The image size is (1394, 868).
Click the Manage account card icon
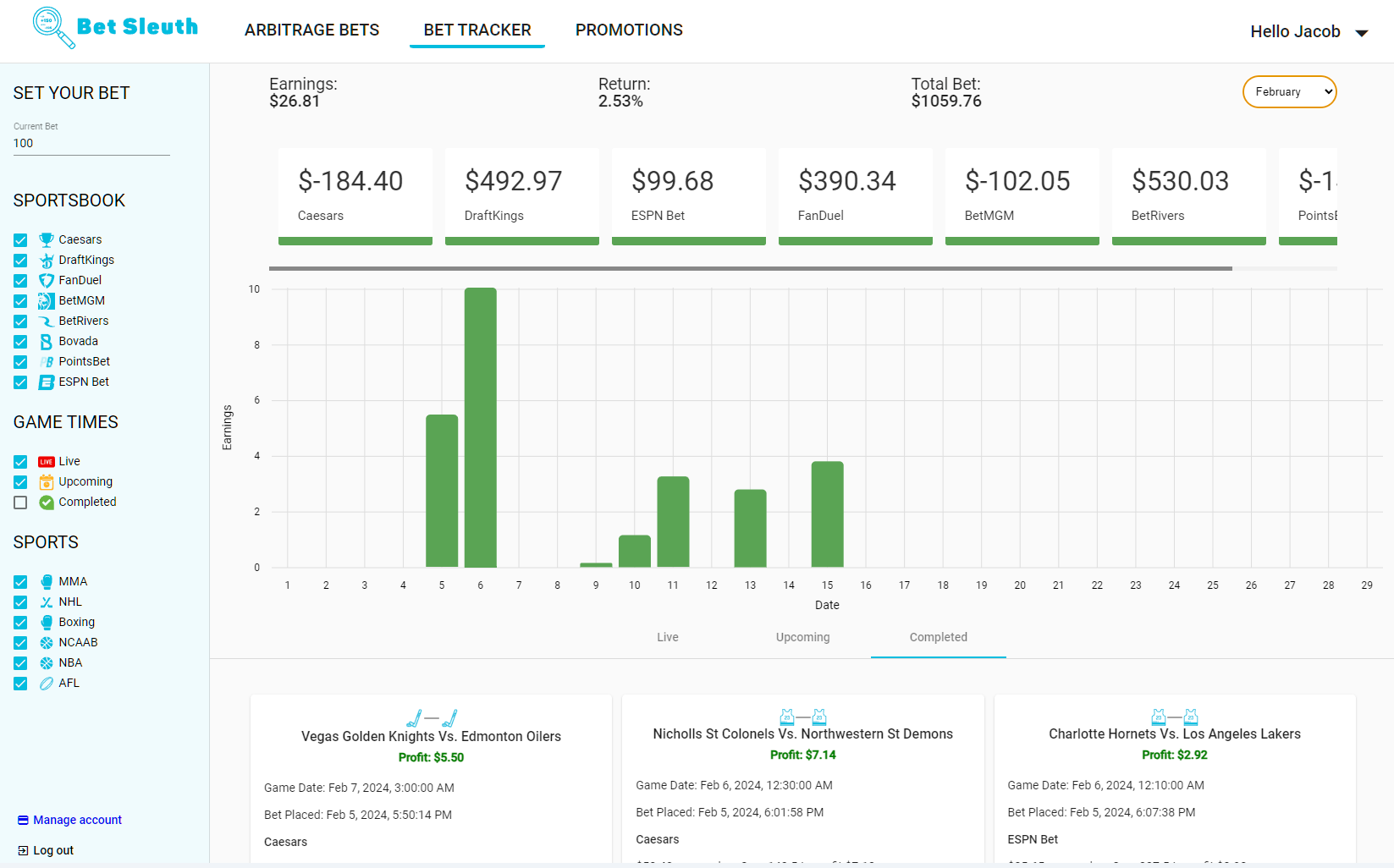tap(23, 820)
